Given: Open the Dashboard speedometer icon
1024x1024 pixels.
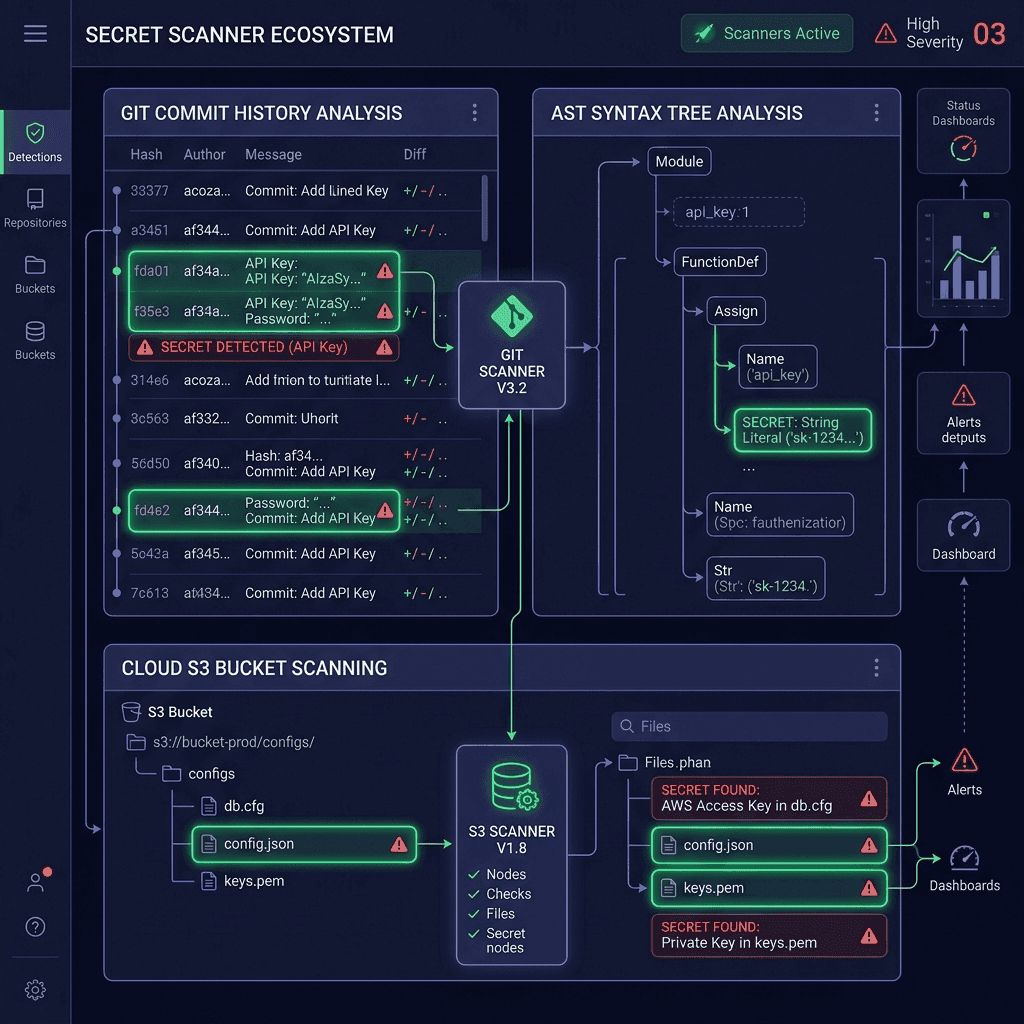Looking at the screenshot, I should pos(963,525).
